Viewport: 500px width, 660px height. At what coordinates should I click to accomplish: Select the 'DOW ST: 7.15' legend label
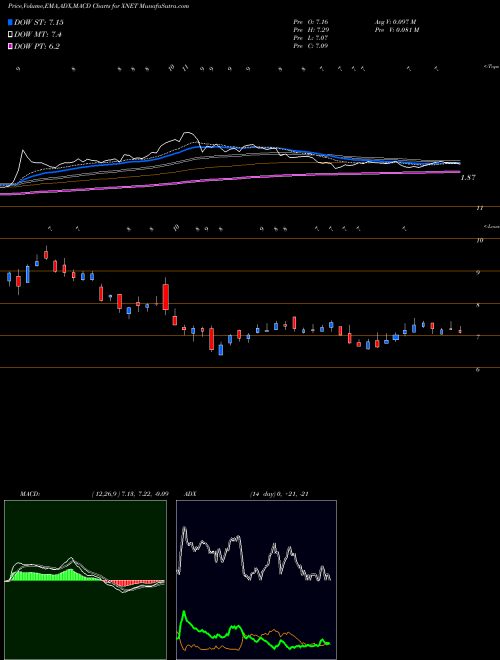click(39, 22)
